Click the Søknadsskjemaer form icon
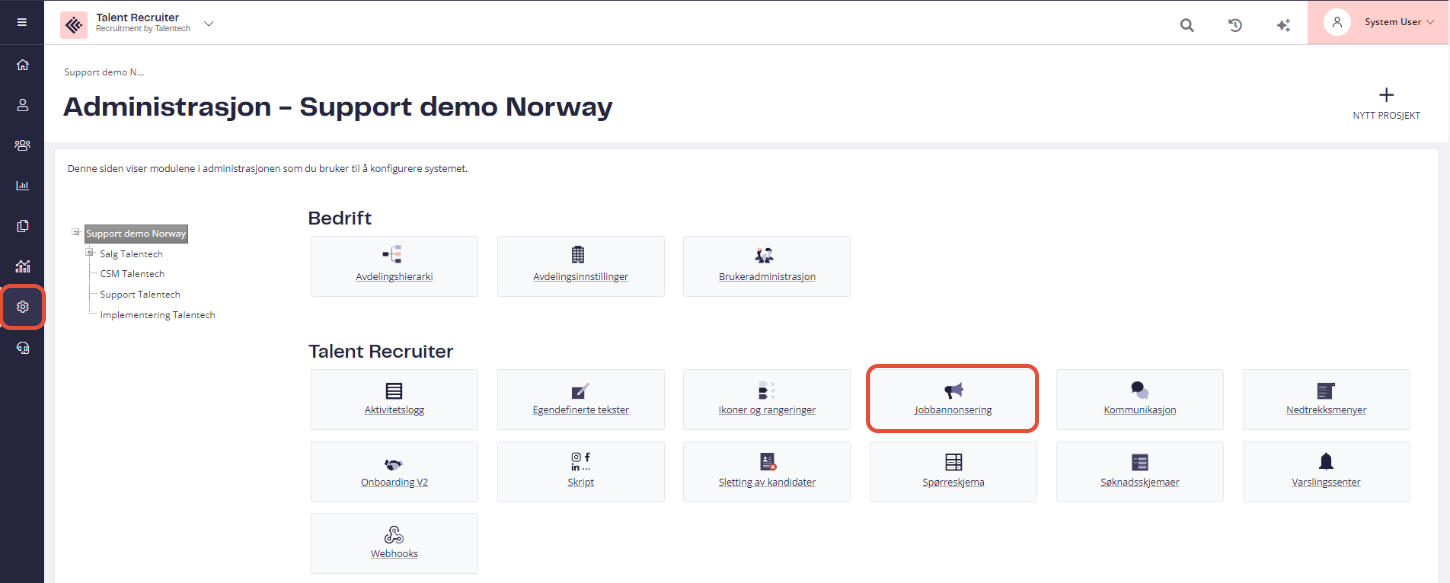The image size is (1450, 583). [x=1139, y=462]
